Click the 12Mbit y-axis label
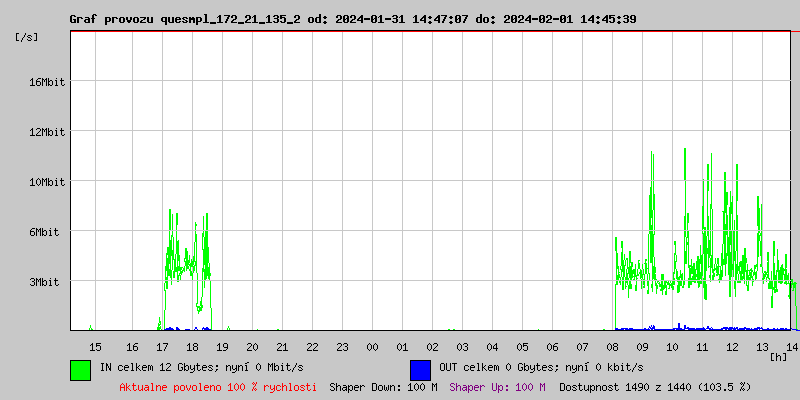 coord(47,132)
